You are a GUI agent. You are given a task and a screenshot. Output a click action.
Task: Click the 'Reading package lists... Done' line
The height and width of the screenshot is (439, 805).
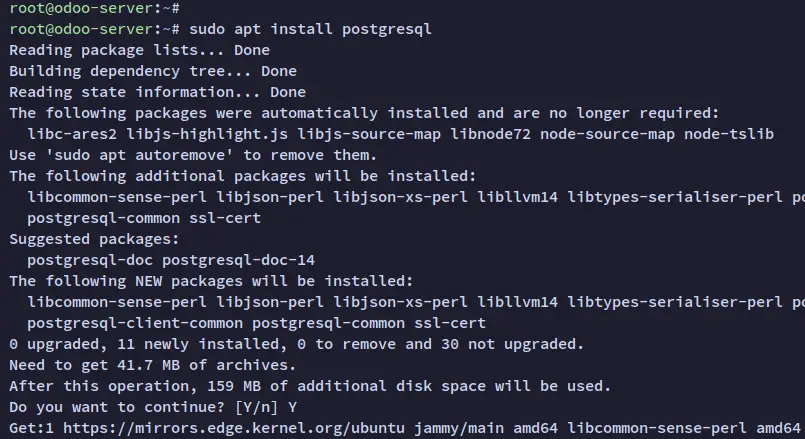click(x=139, y=50)
